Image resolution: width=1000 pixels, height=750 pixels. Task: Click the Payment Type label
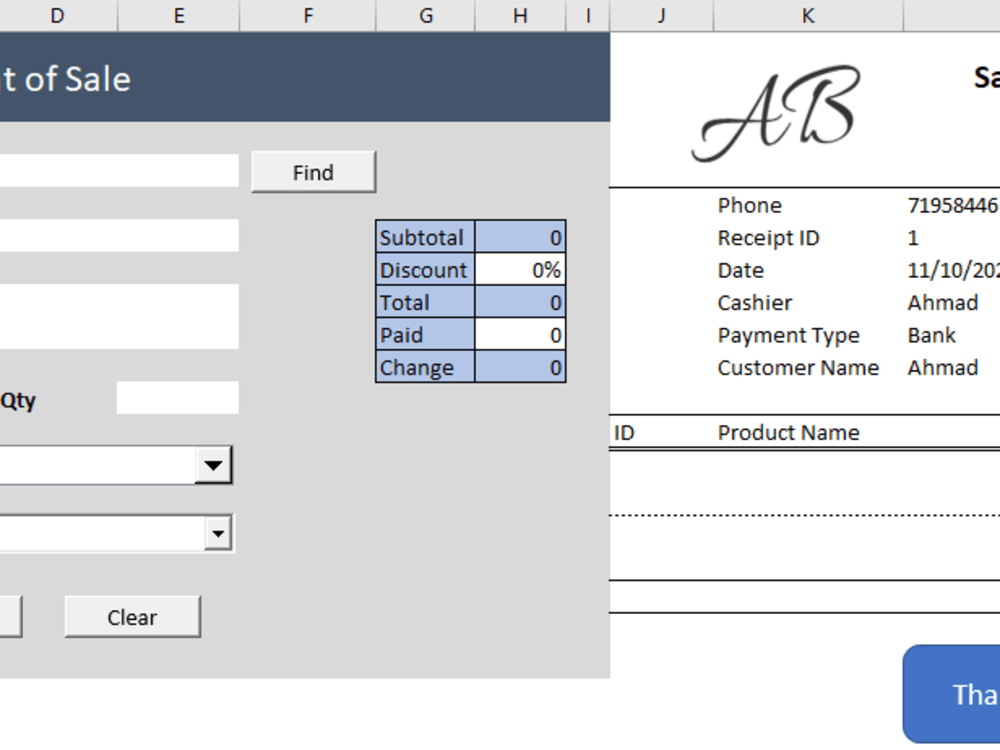[x=788, y=335]
